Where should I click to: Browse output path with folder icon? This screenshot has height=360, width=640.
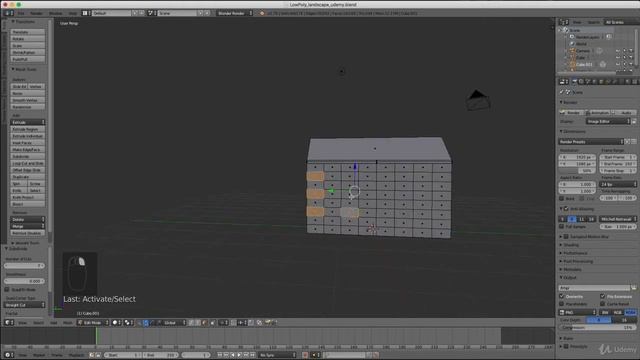[633, 288]
